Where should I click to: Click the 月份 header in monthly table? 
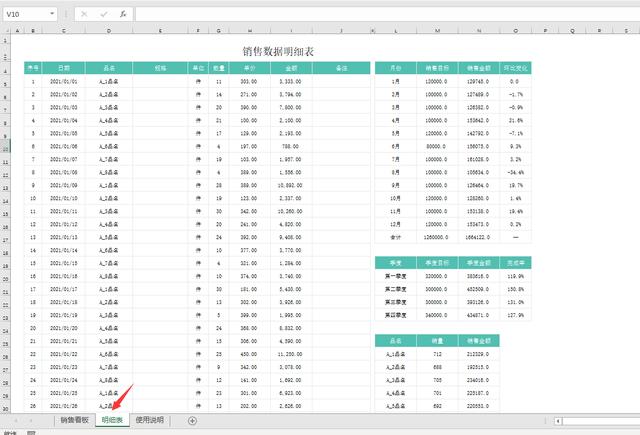click(394, 68)
